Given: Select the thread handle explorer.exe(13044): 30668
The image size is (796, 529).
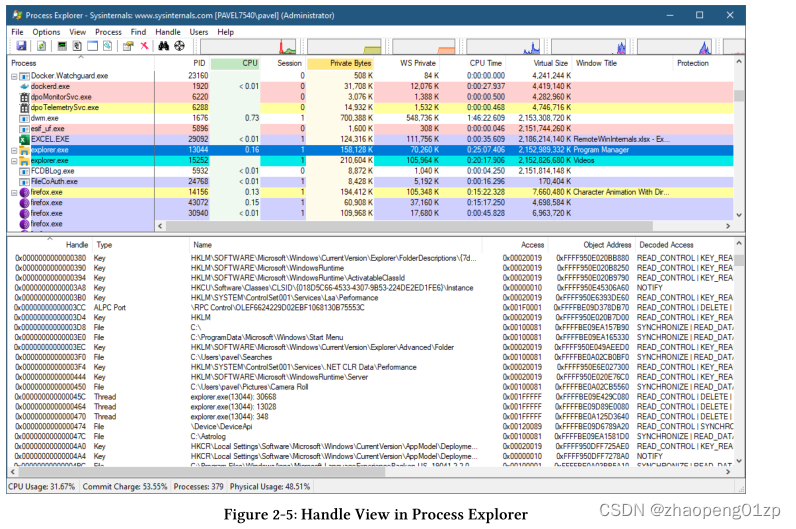Looking at the screenshot, I should [234, 397].
